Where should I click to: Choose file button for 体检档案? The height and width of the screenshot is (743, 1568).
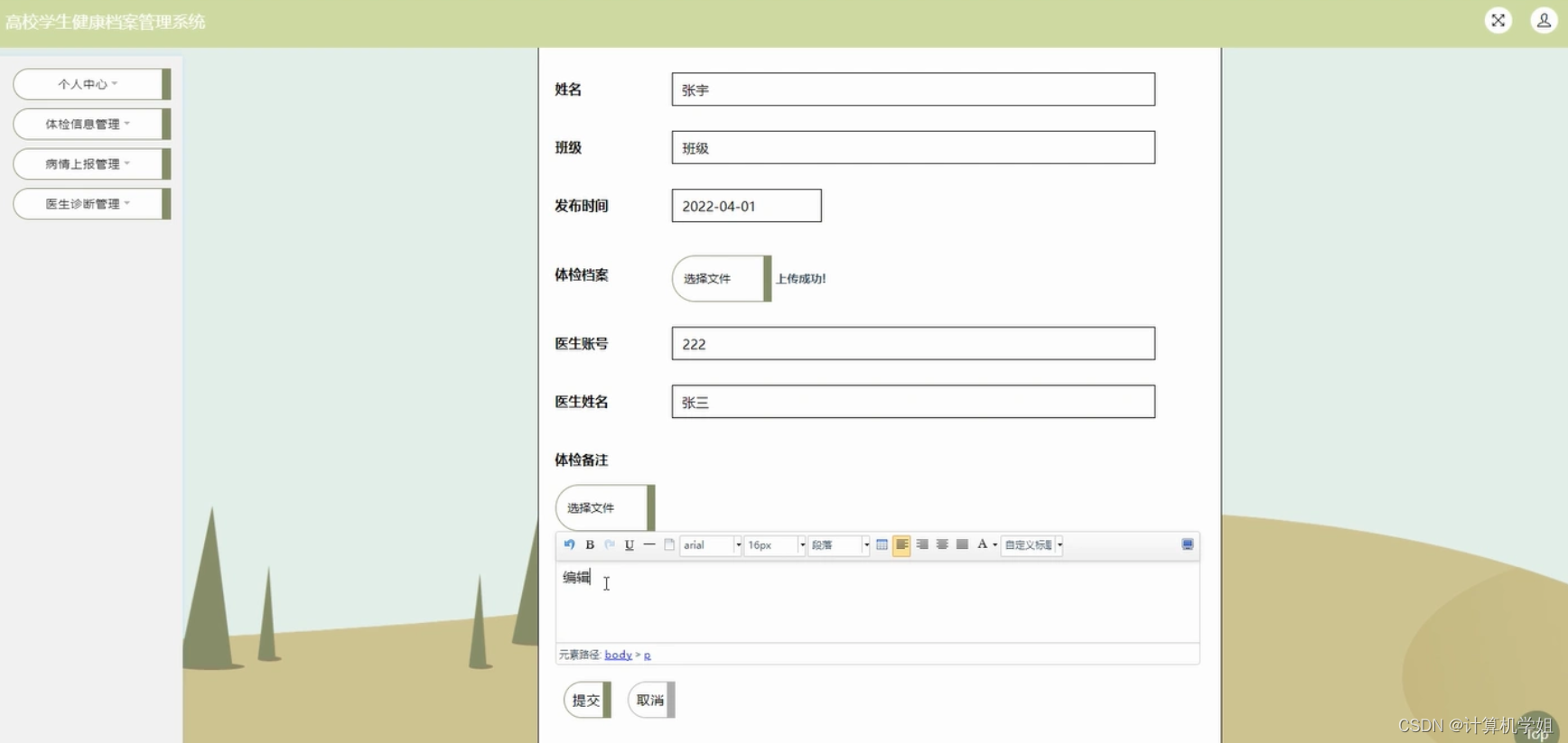tap(721, 278)
